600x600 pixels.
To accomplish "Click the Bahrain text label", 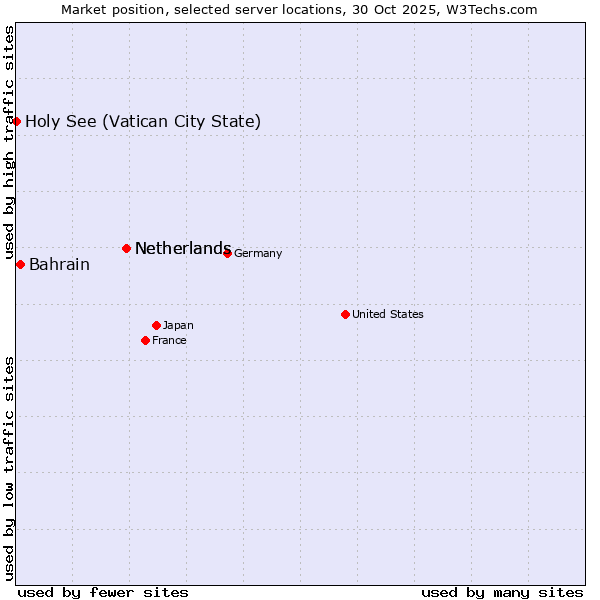I will 59,265.
